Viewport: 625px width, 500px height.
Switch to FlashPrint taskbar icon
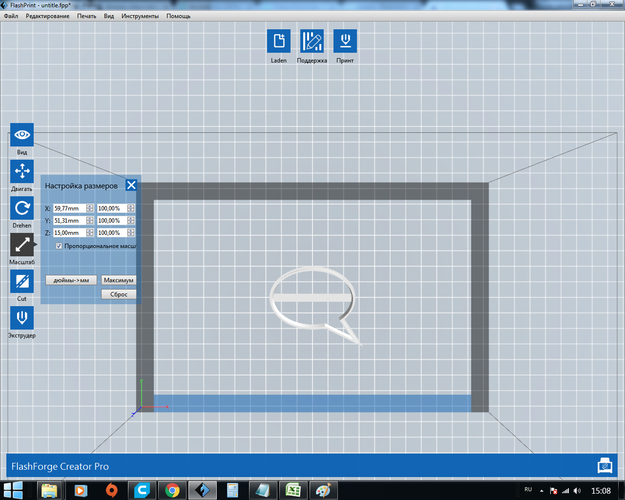tap(202, 490)
